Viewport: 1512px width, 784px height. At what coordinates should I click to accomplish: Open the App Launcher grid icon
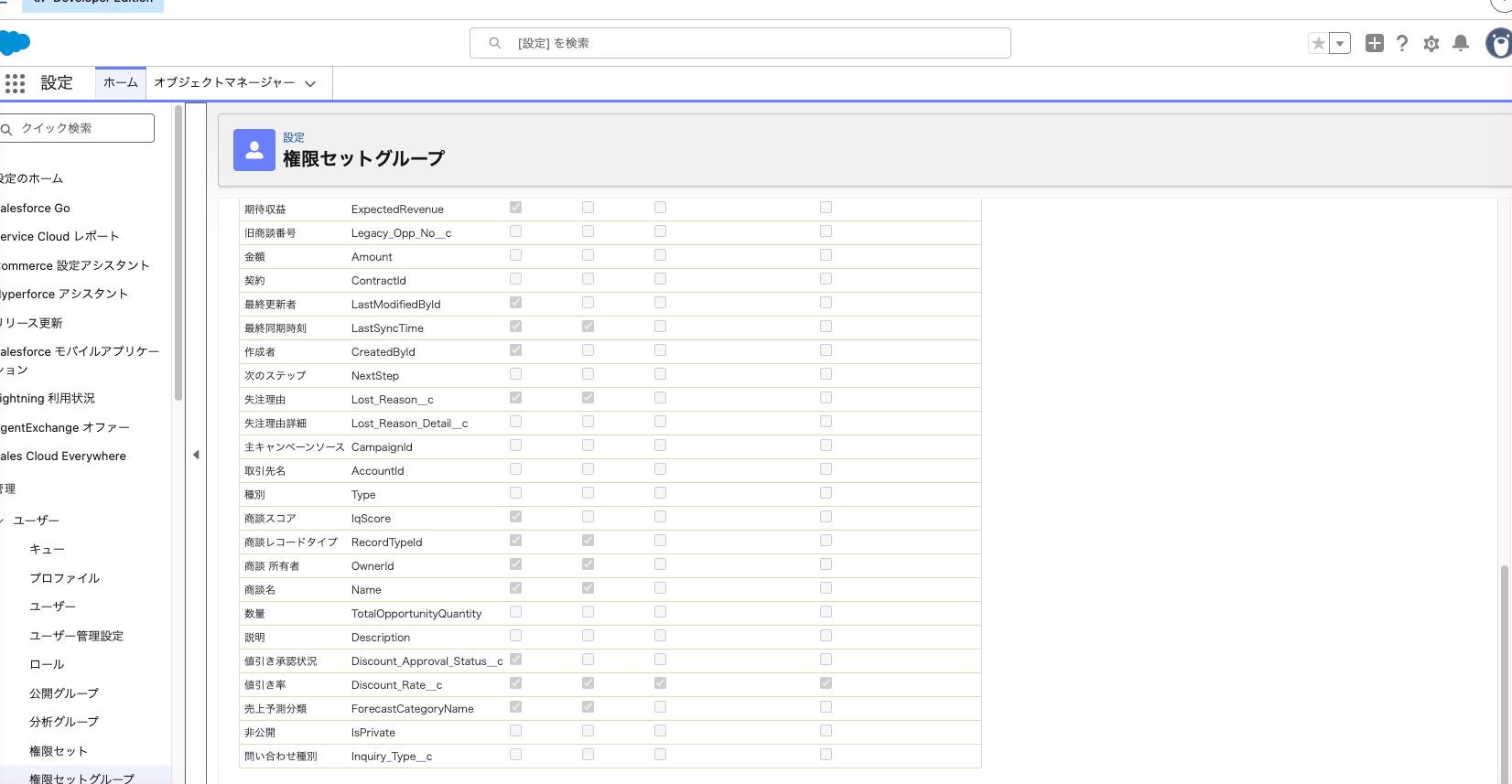[x=15, y=83]
